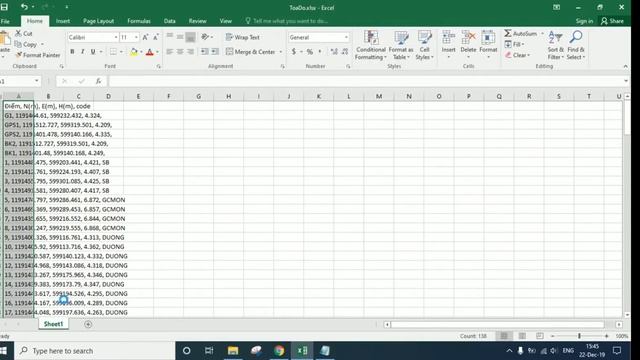Click the Insert Function fx icon
The image size is (640, 360).
coord(98,81)
